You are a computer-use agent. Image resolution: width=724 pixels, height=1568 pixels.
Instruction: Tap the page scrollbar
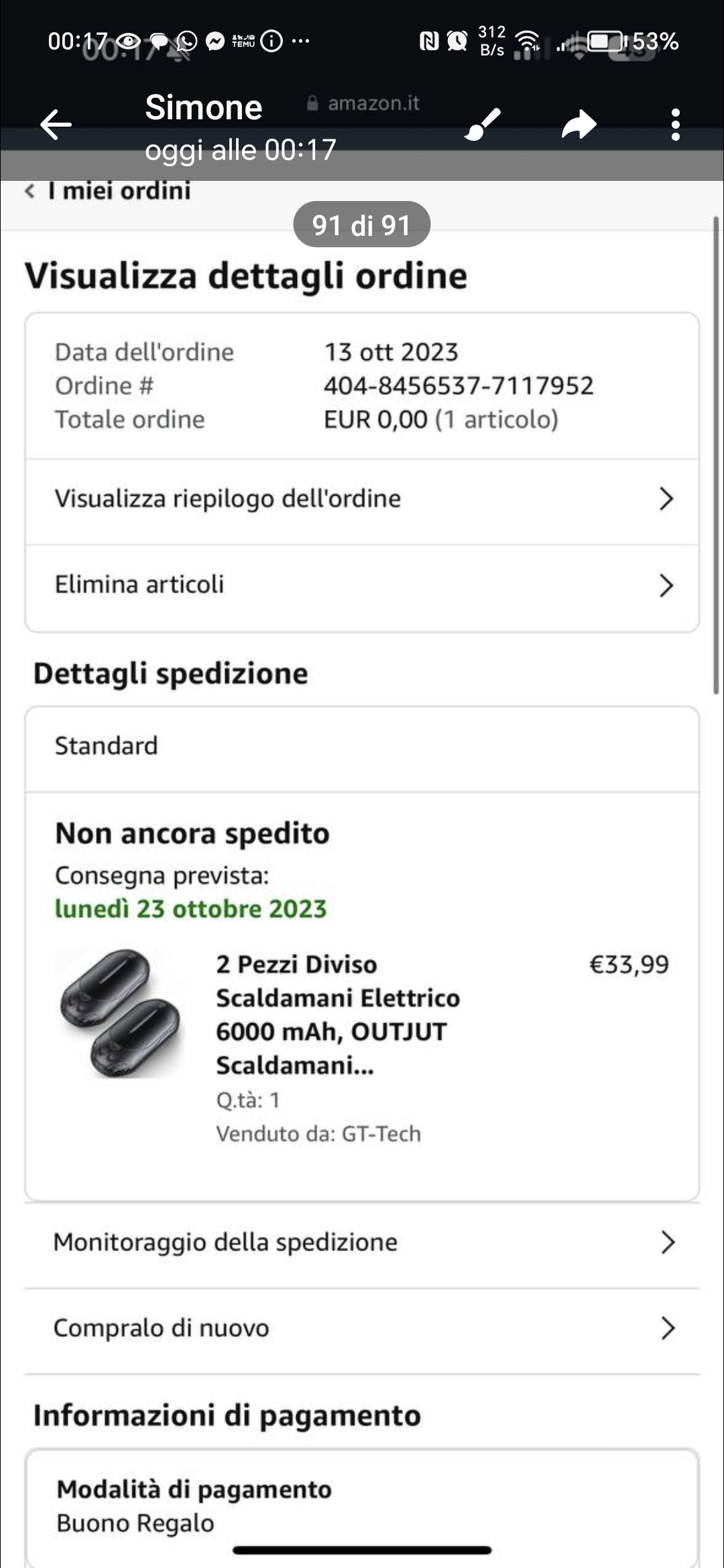(x=715, y=456)
